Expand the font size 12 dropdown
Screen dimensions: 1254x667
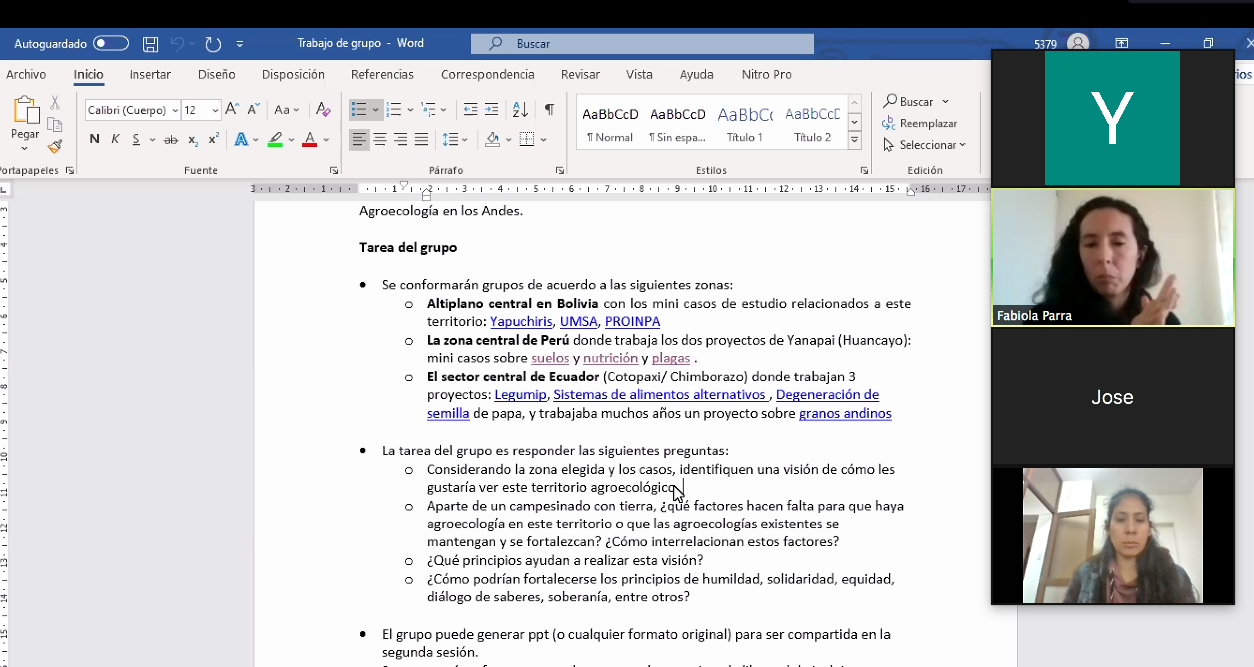(x=215, y=111)
